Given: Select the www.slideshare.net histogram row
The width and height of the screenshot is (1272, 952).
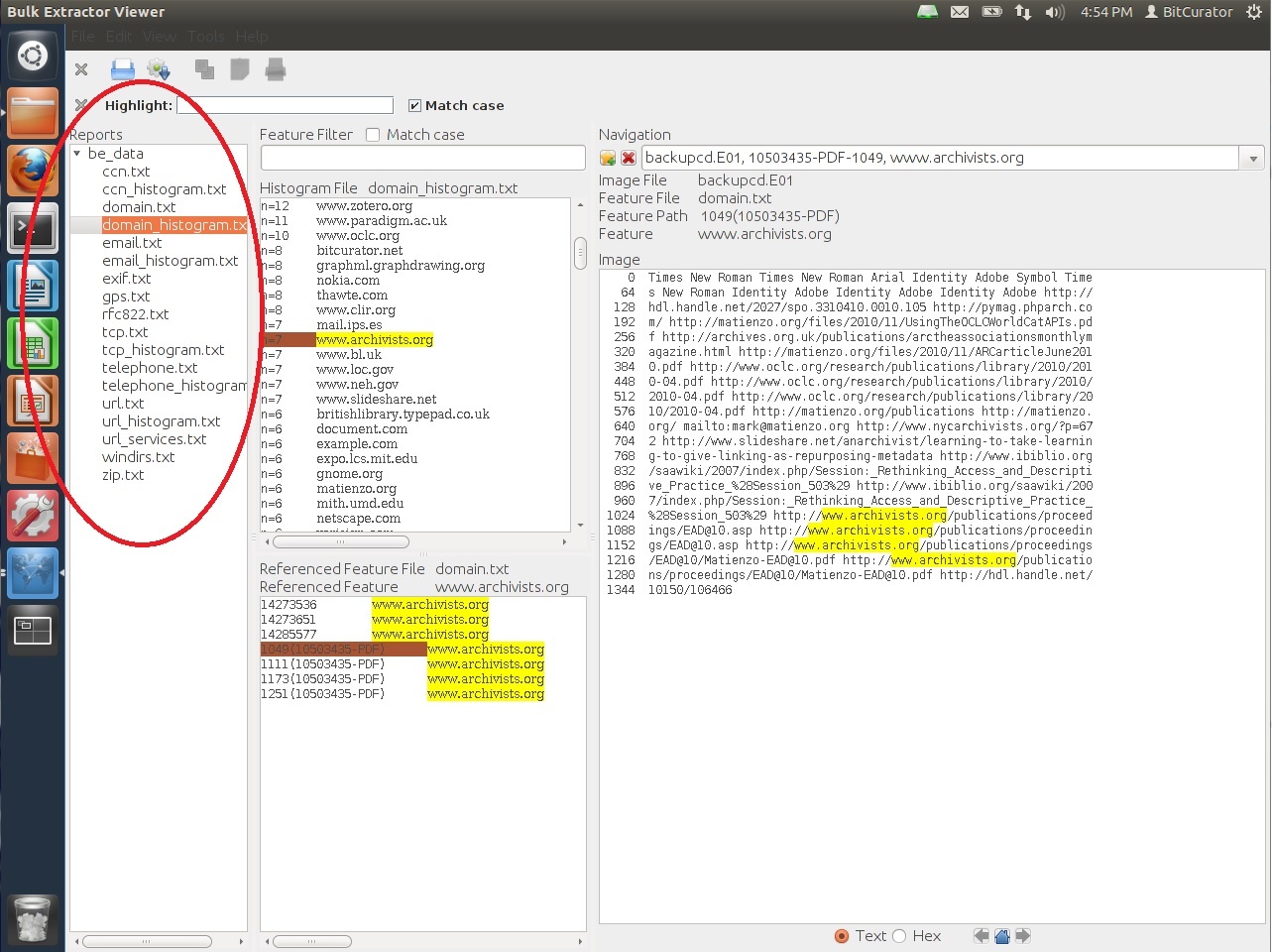Looking at the screenshot, I should (416, 400).
